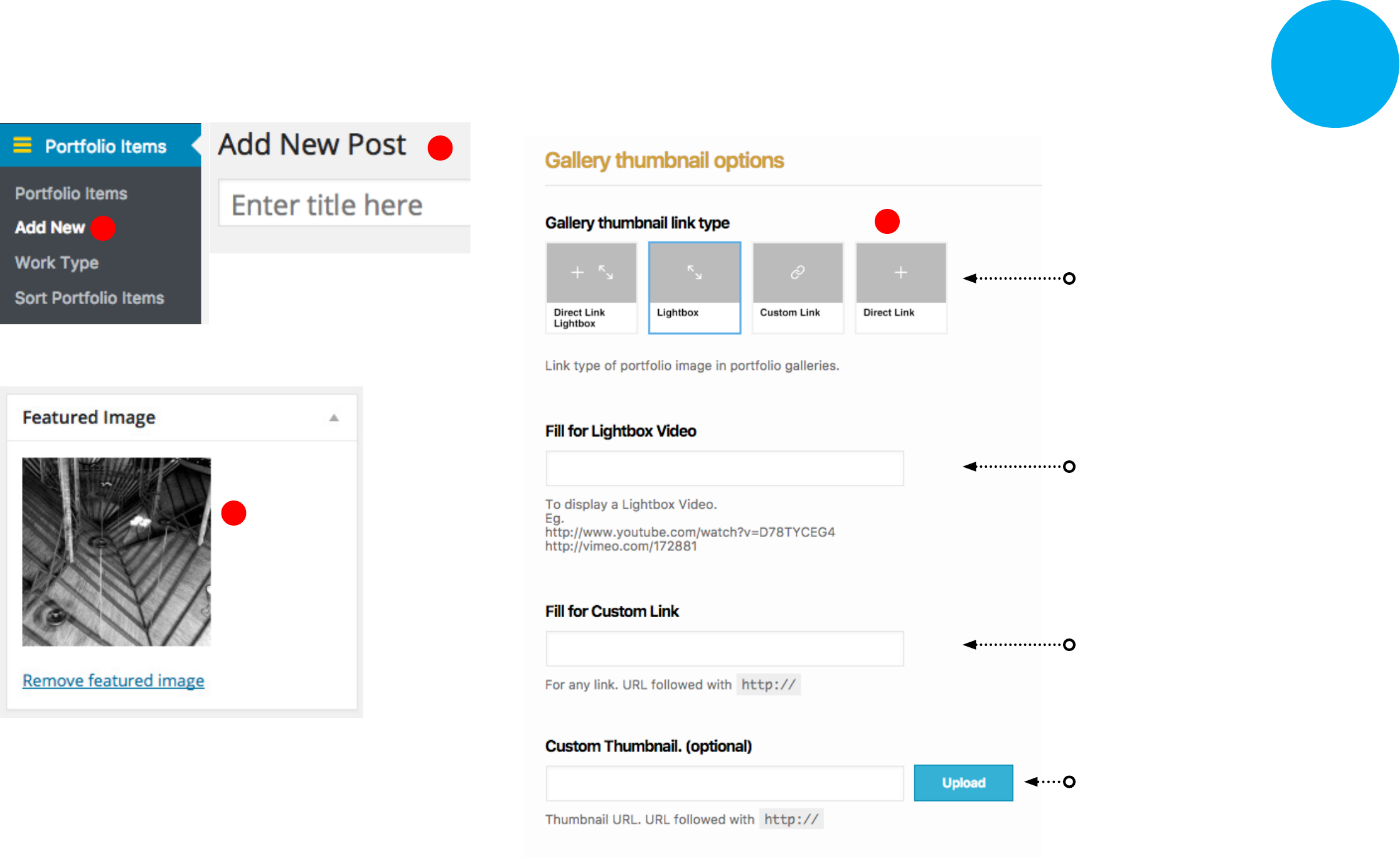The width and height of the screenshot is (1400, 858).
Task: Open Add New in Portfolio sidebar
Action: pos(50,228)
